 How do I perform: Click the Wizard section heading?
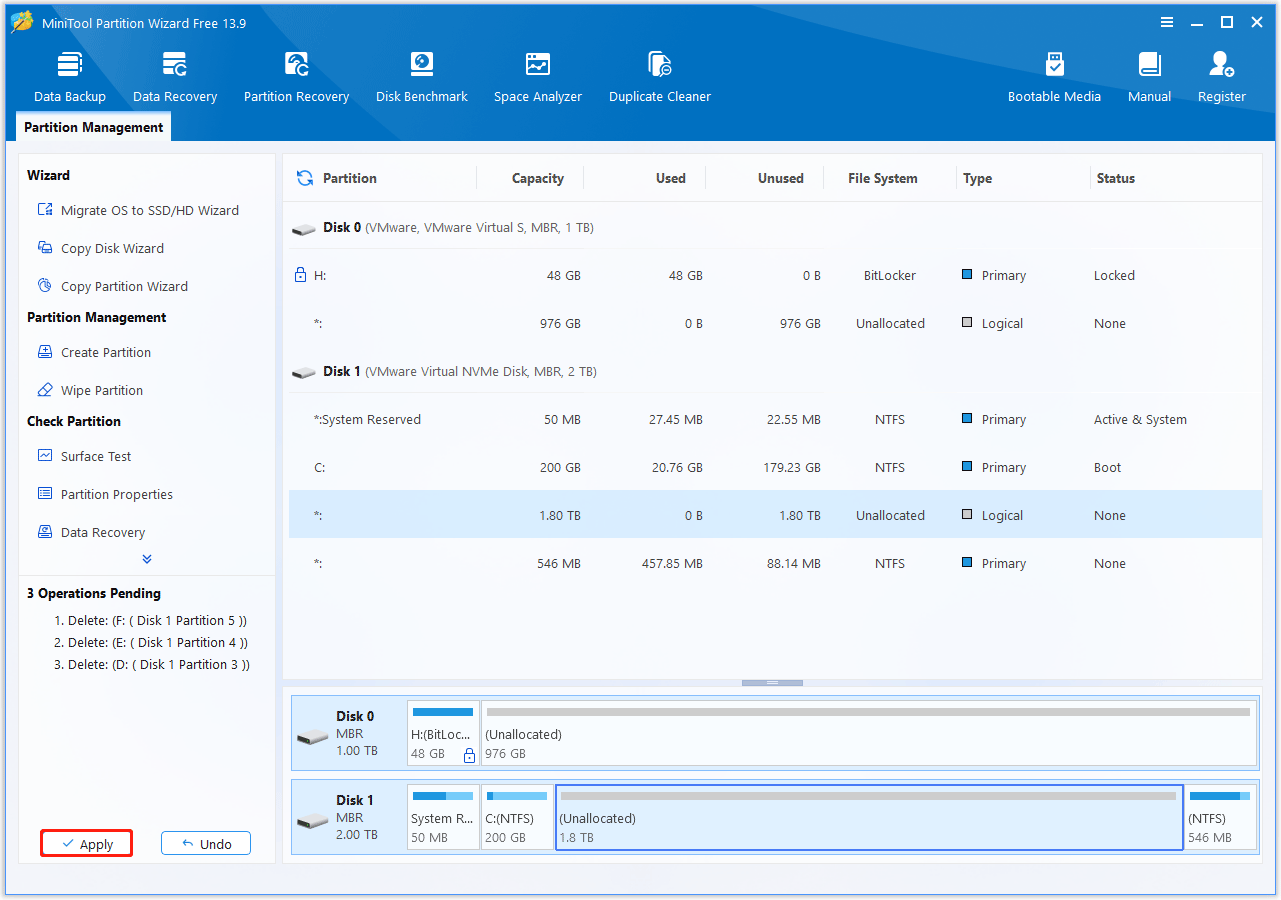pos(48,175)
